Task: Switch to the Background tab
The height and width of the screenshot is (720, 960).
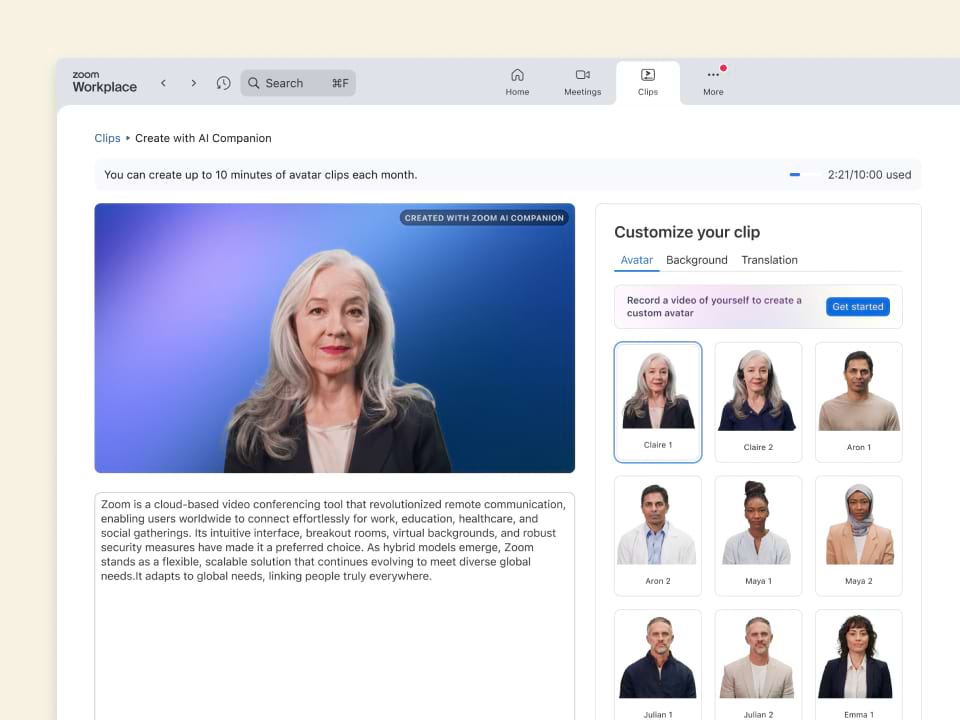Action: [696, 260]
